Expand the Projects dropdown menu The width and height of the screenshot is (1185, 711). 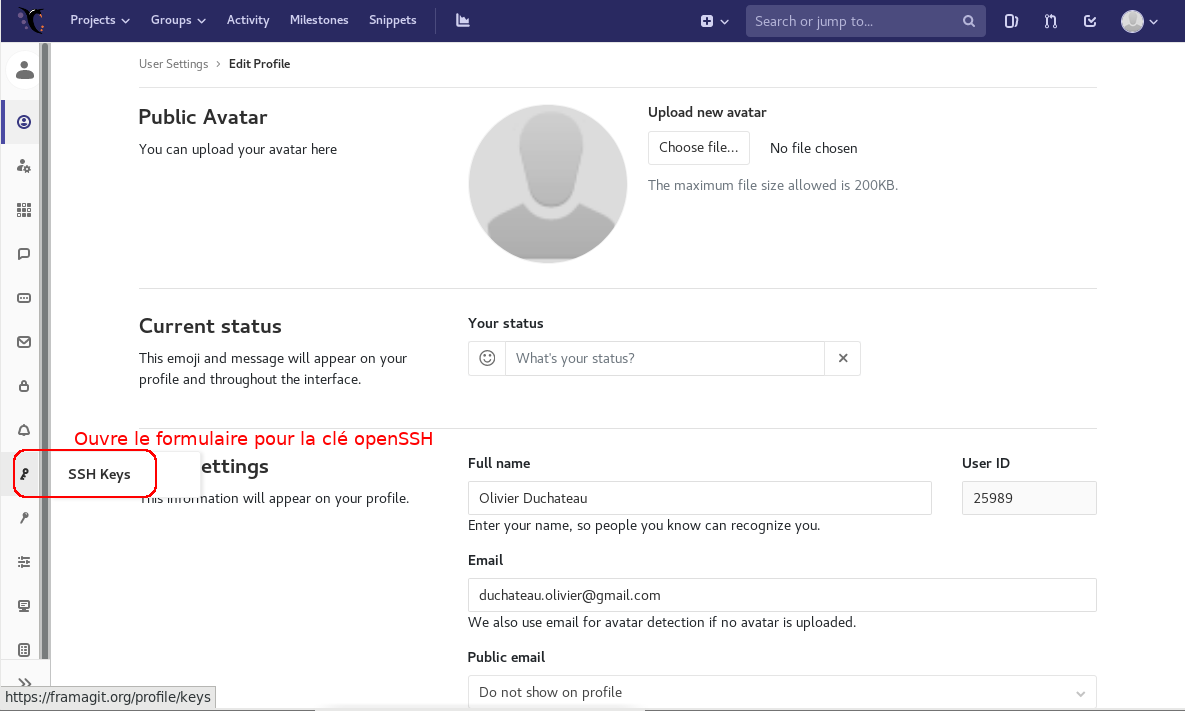(x=100, y=20)
